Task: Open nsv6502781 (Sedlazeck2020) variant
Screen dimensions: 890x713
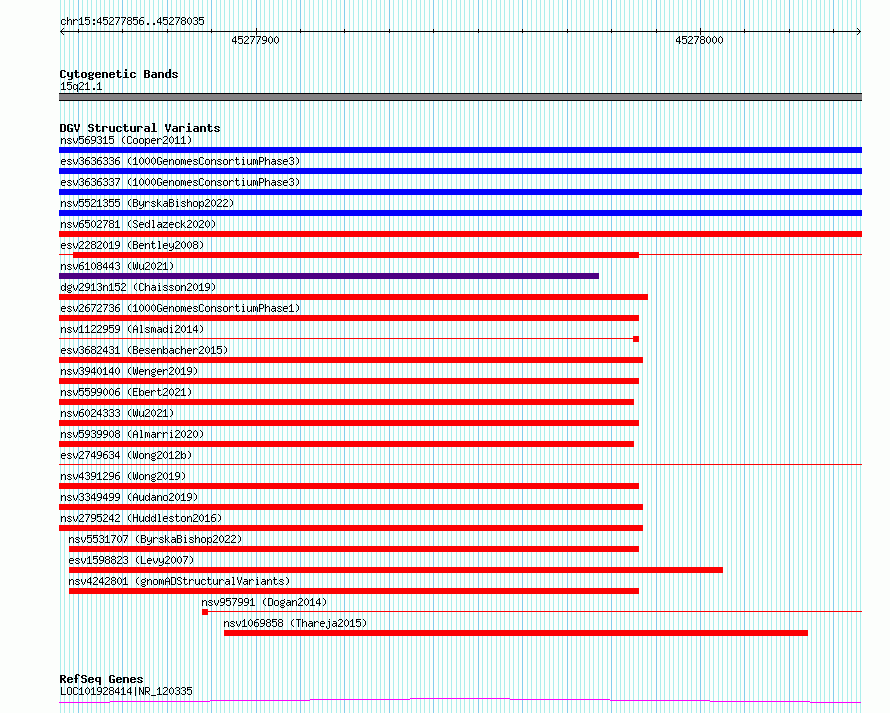Action: 138,224
